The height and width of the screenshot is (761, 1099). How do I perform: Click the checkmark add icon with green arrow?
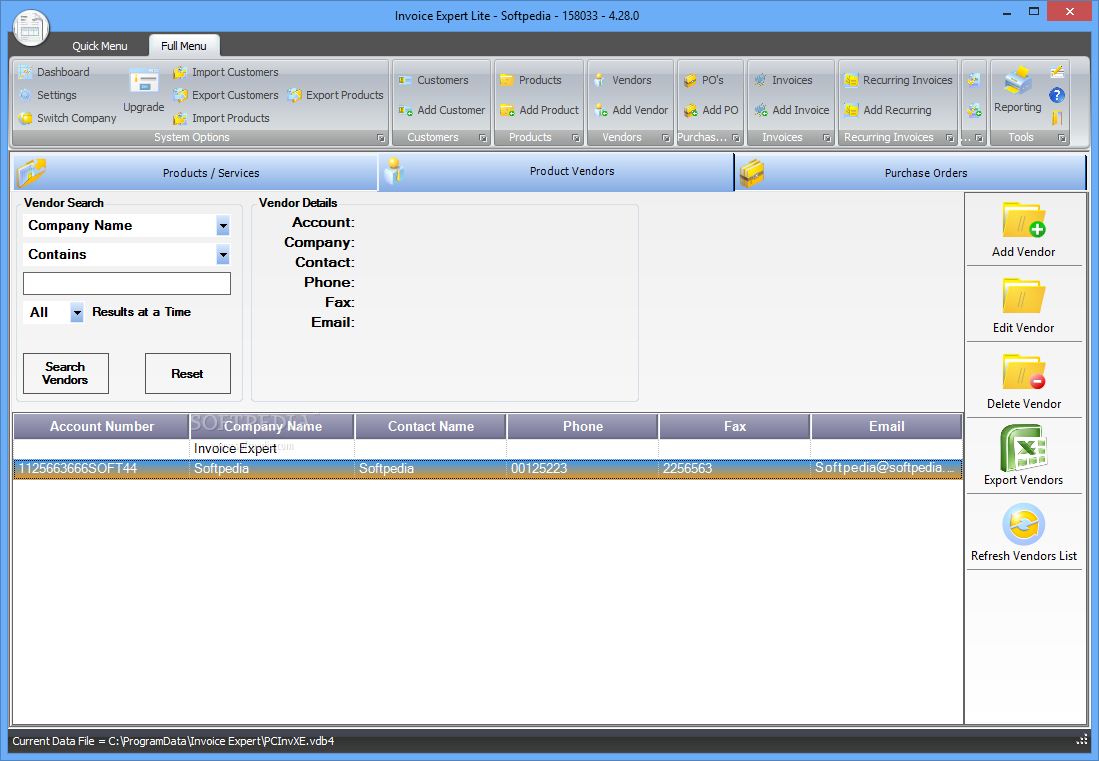(x=974, y=110)
